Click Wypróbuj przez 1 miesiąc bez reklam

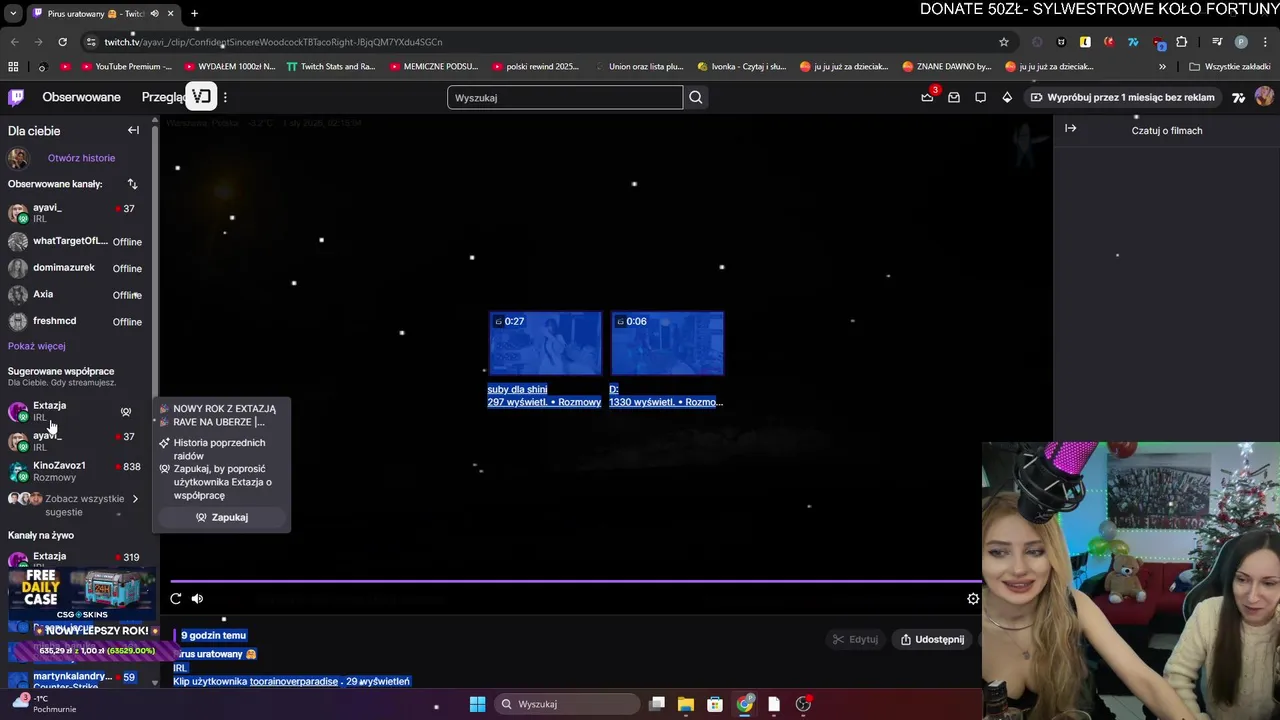point(1123,97)
